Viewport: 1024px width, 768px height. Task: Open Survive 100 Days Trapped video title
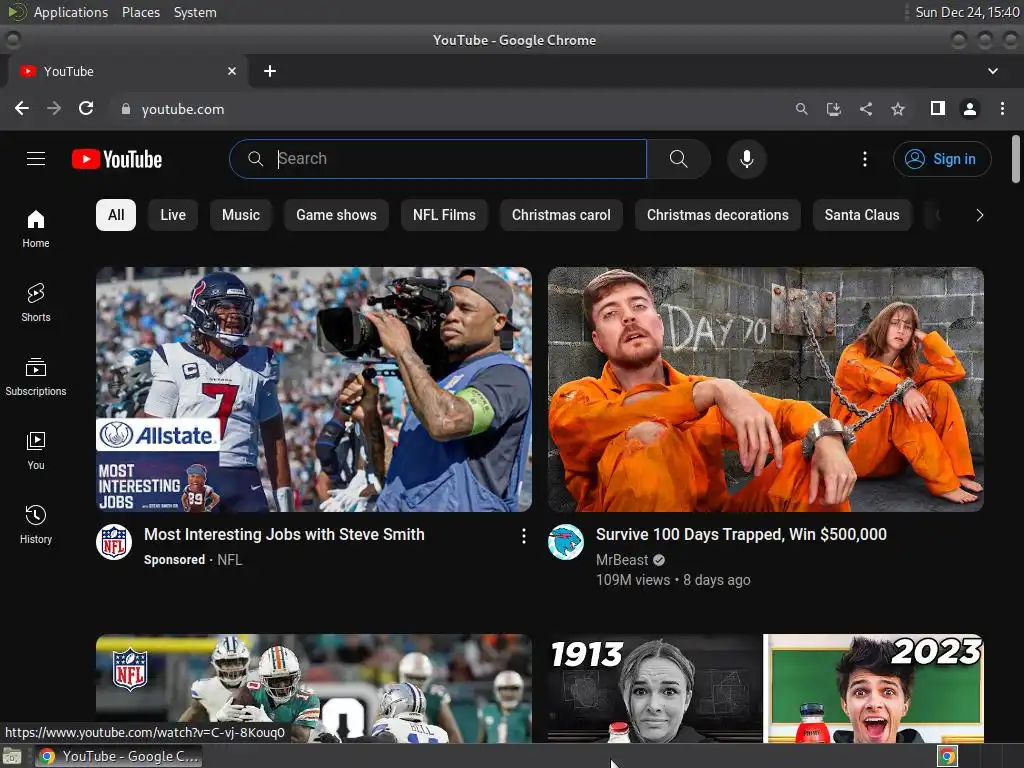click(x=741, y=534)
